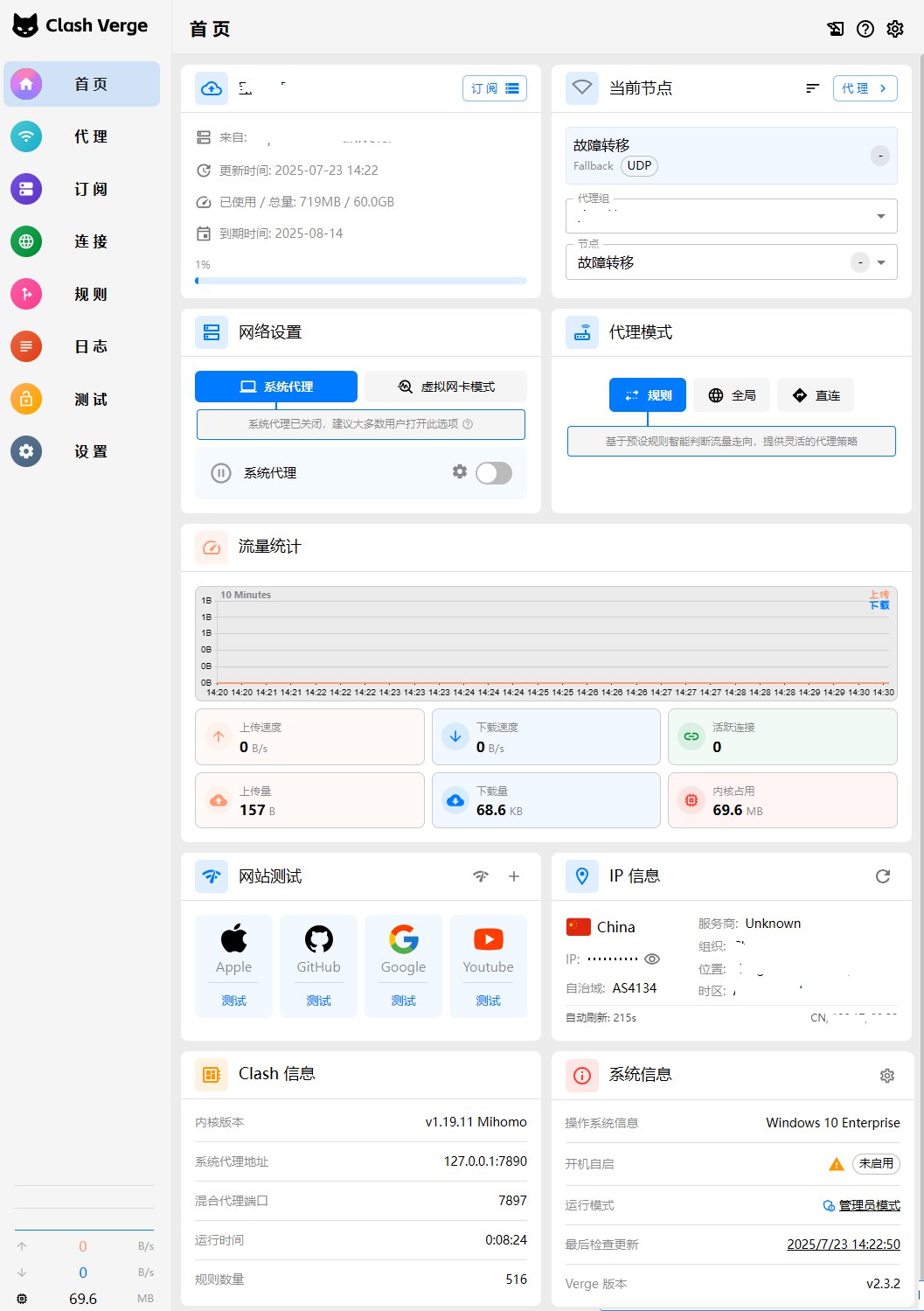Click the kernel version v1.19.11 Mihomo
The height and width of the screenshot is (1311, 924).
476,1122
